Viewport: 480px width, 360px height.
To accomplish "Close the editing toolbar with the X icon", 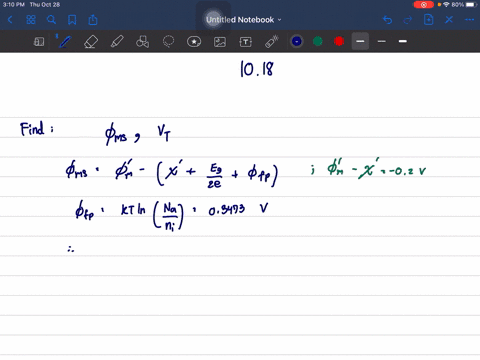I will (x=449, y=20).
